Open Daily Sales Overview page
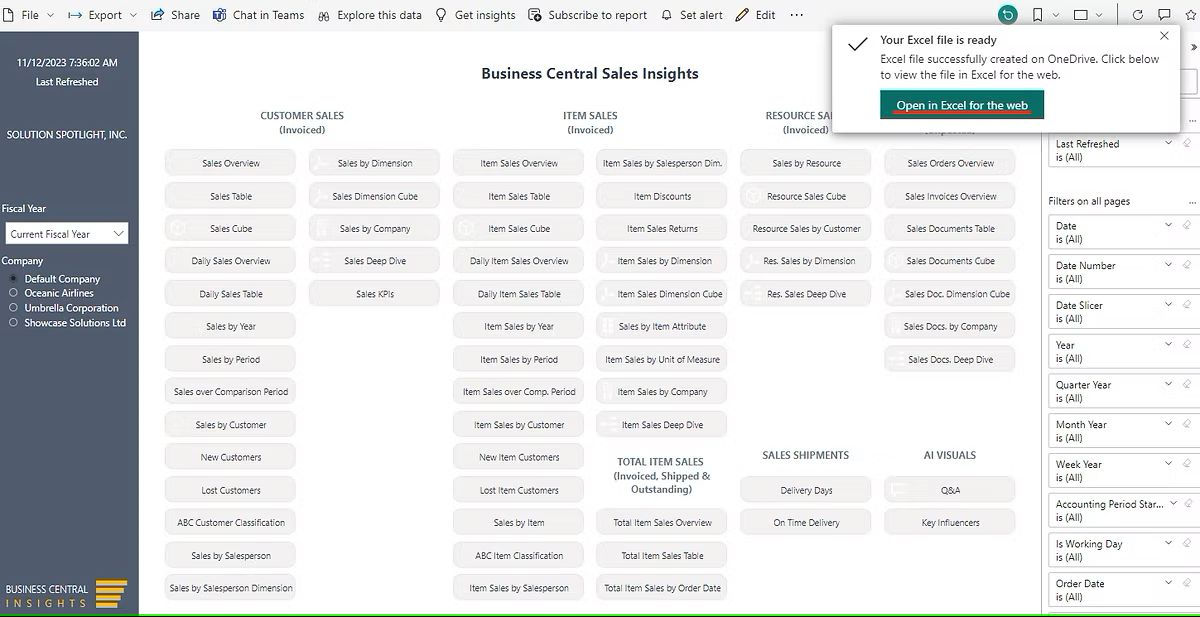1200x617 pixels. tap(231, 261)
